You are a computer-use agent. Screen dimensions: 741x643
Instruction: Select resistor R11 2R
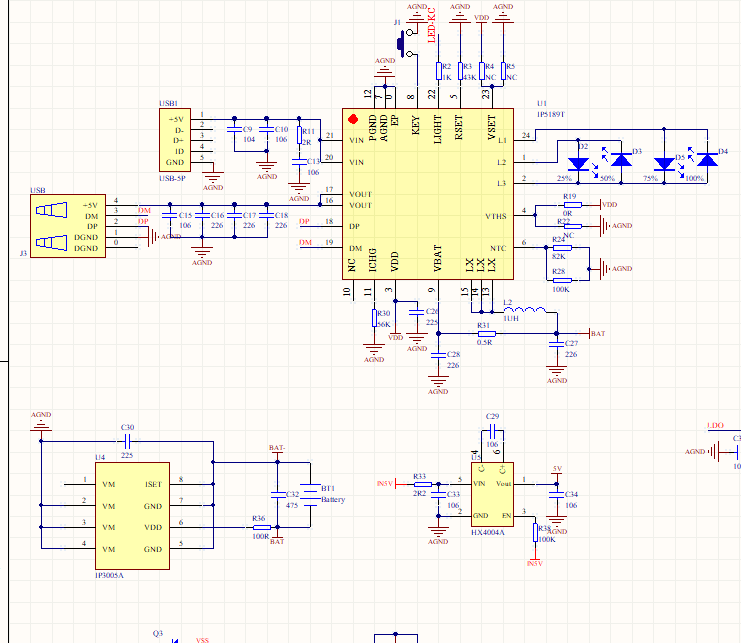299,135
